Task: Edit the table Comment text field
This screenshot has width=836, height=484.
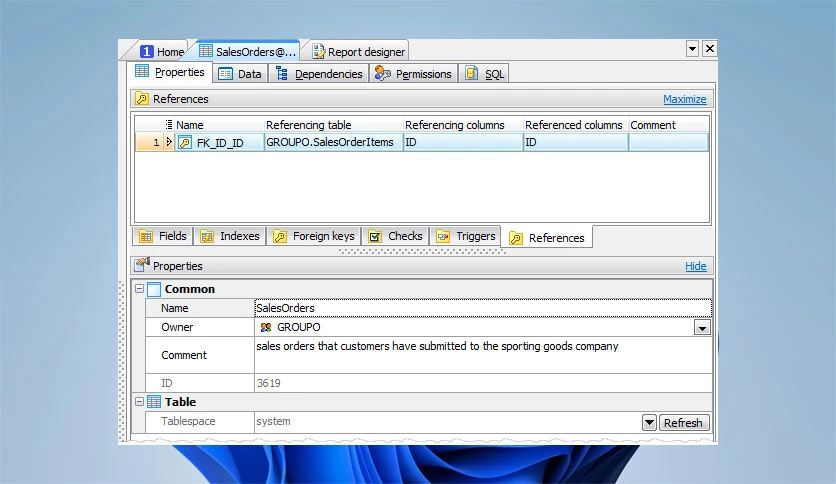Action: pos(483,355)
